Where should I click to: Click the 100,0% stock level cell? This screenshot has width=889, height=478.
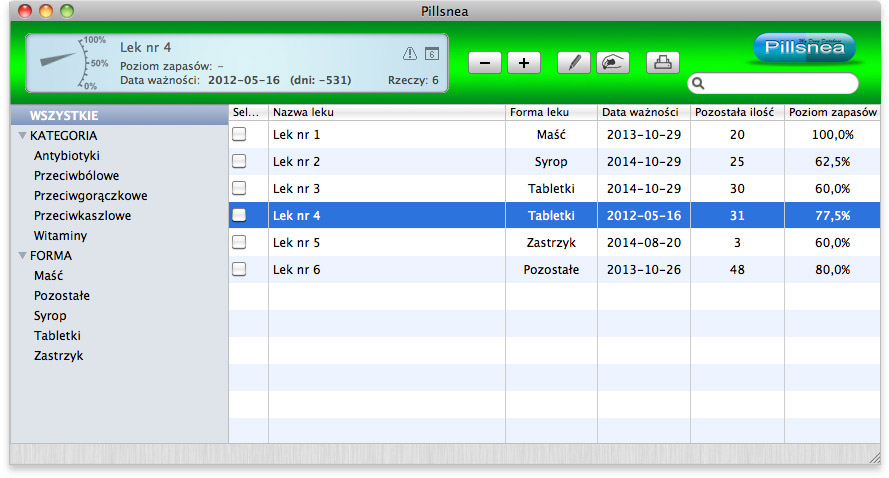click(832, 134)
